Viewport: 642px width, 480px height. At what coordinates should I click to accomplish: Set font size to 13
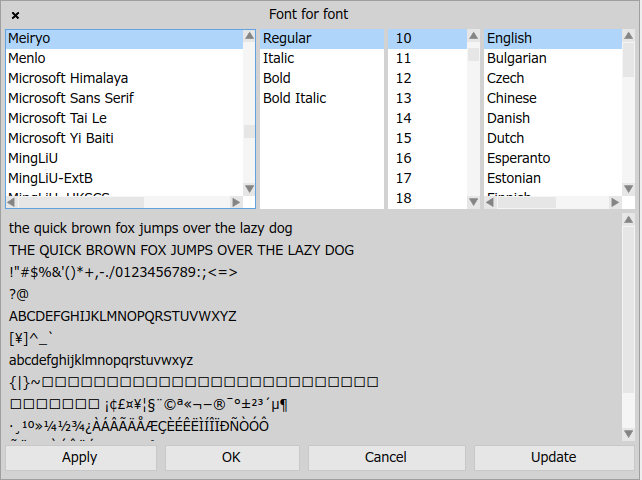[x=427, y=98]
